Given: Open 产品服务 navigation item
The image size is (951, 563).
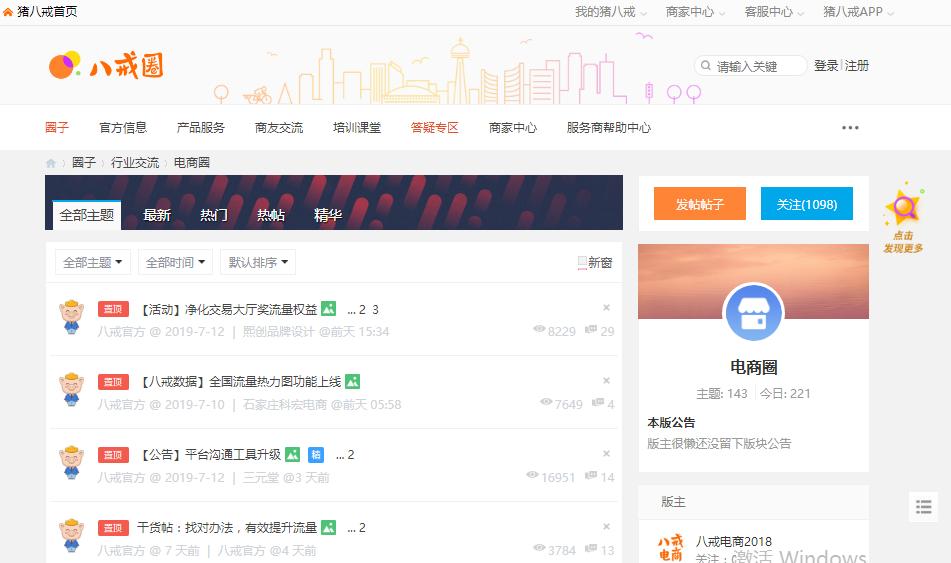Looking at the screenshot, I should (x=201, y=127).
